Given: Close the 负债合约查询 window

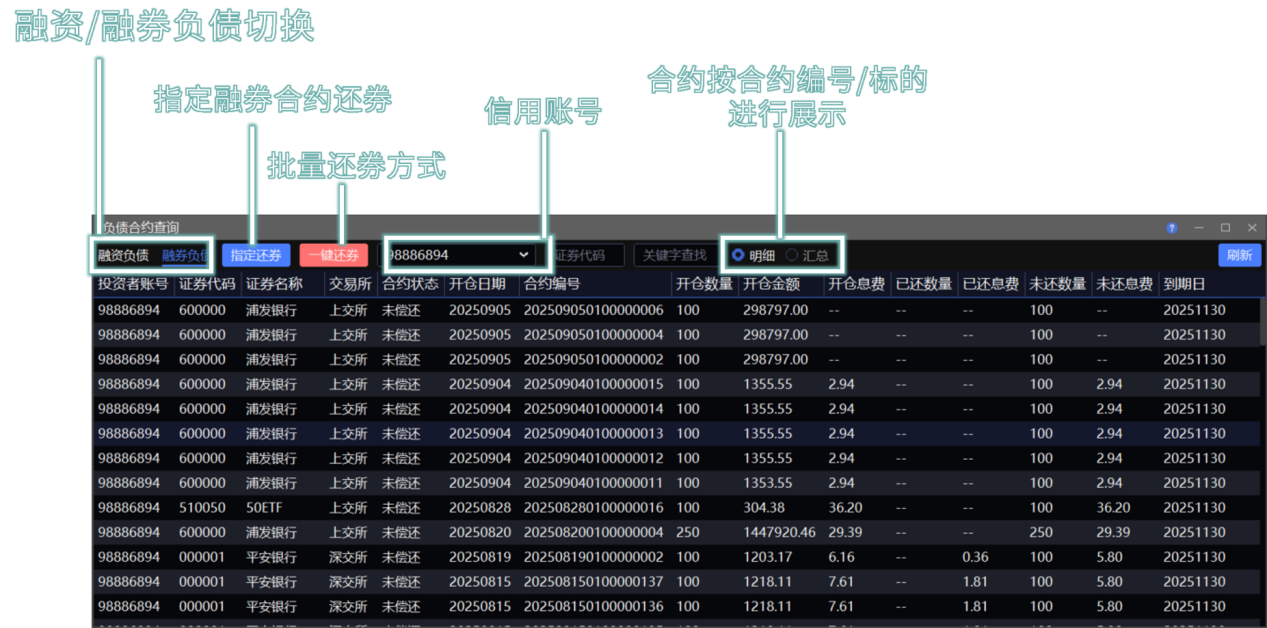Looking at the screenshot, I should 1251,228.
